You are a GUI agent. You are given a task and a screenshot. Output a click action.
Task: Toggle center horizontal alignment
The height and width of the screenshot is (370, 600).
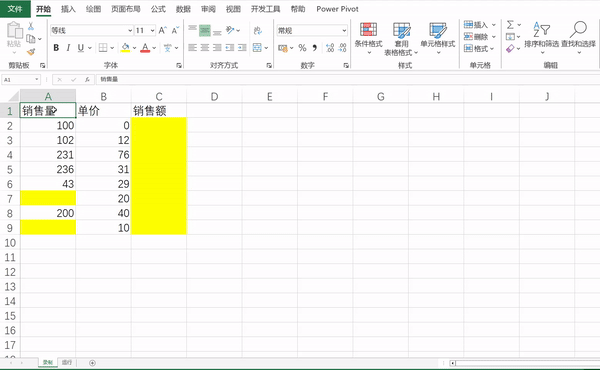point(205,48)
